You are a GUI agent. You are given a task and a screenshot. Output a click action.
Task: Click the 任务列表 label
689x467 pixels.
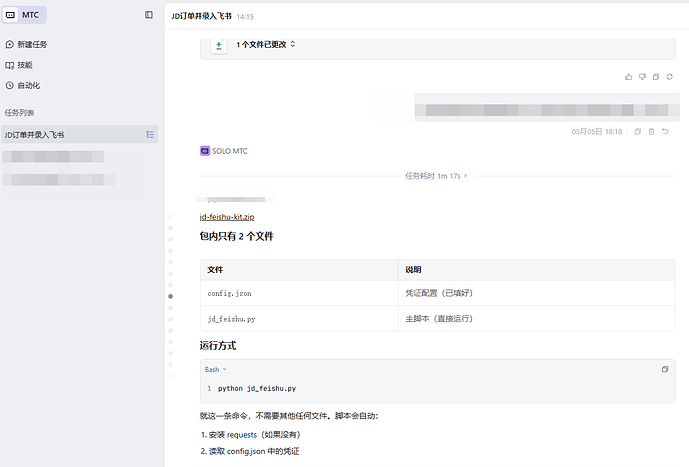coord(19,112)
